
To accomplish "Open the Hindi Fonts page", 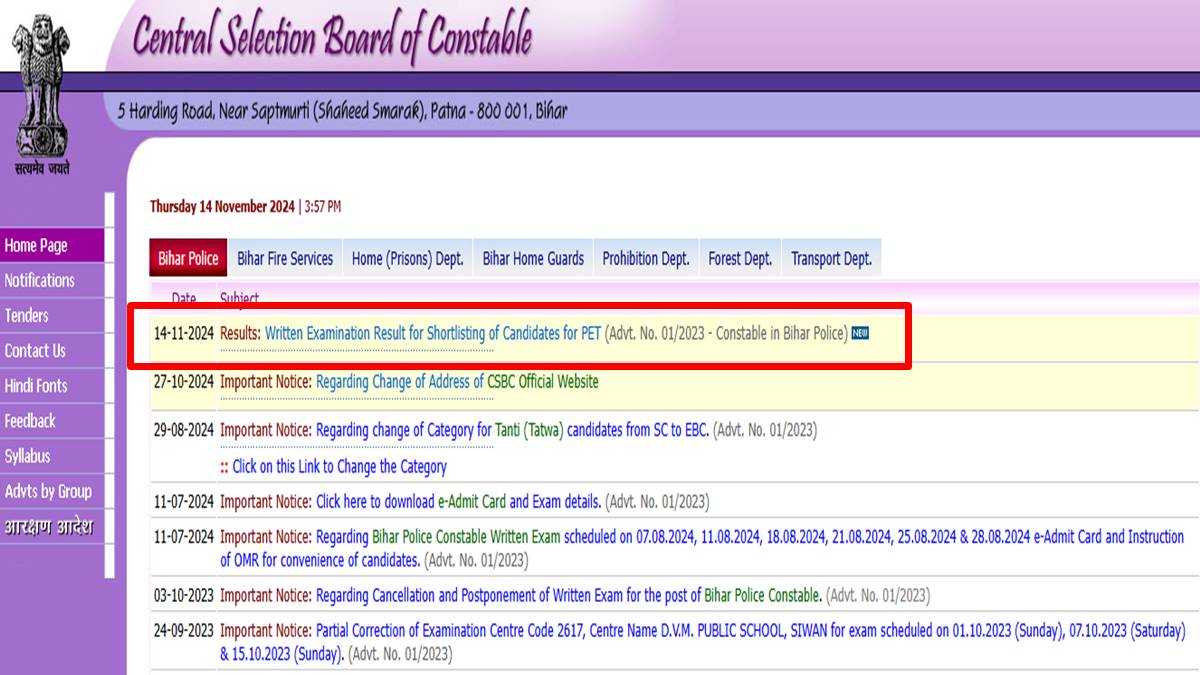I will 39,385.
